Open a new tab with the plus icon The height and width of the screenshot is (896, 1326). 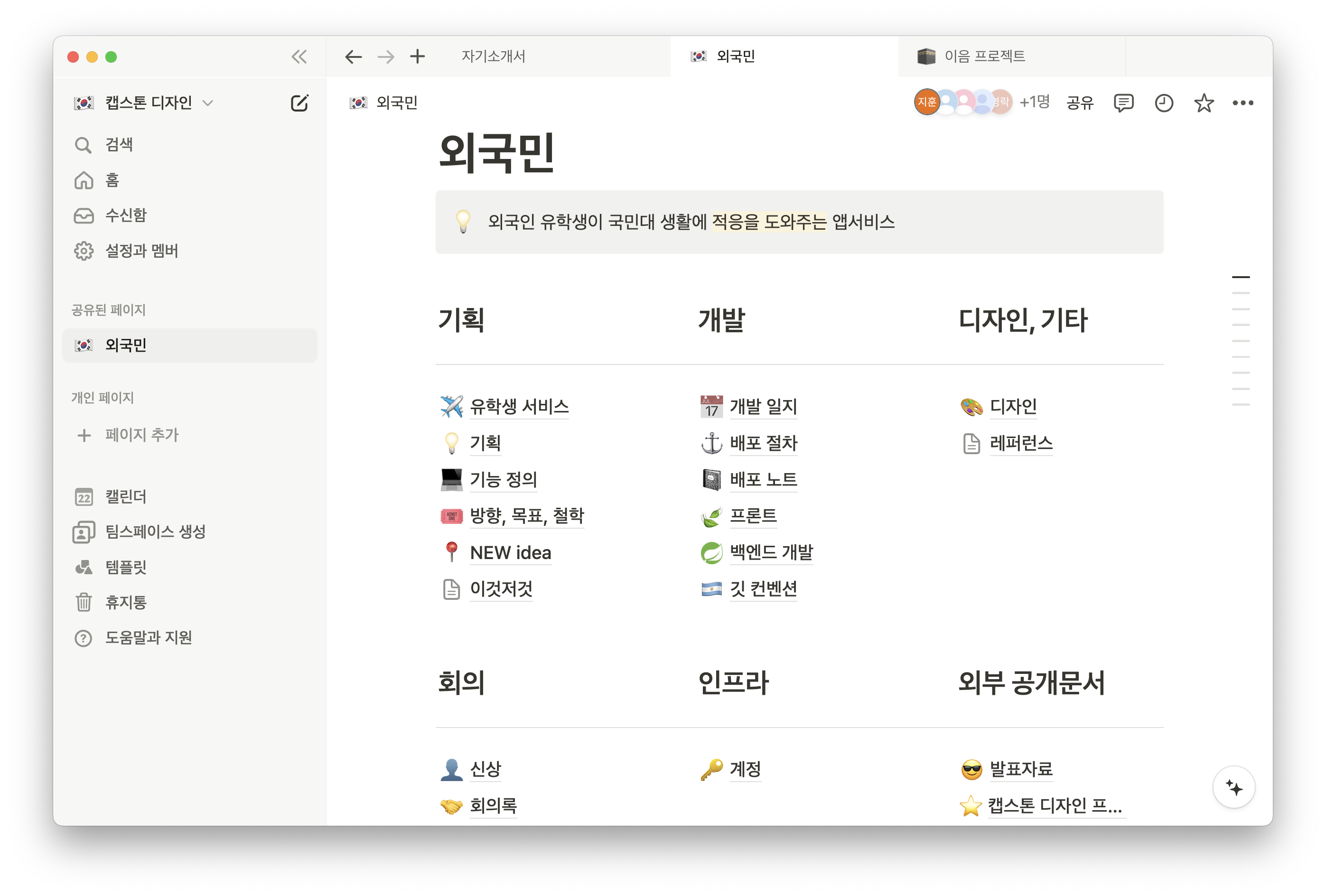tap(418, 56)
